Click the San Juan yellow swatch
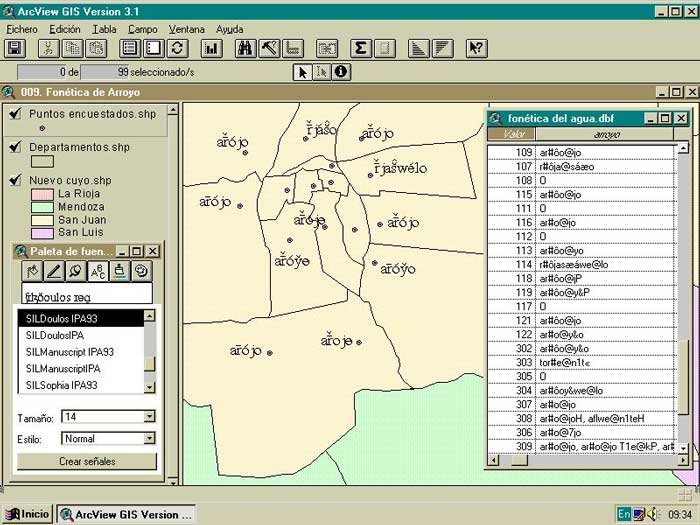700x525 pixels. (42, 221)
